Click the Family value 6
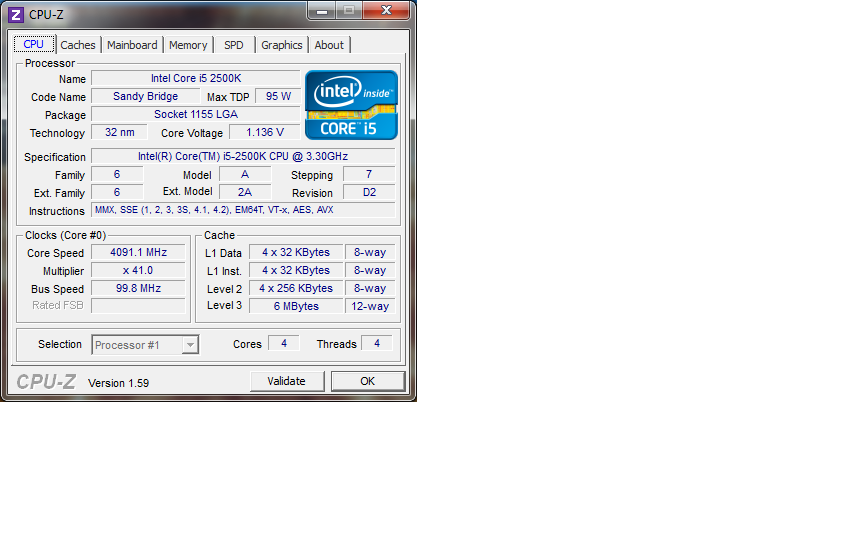Viewport: 864px width, 540px height. 117,174
